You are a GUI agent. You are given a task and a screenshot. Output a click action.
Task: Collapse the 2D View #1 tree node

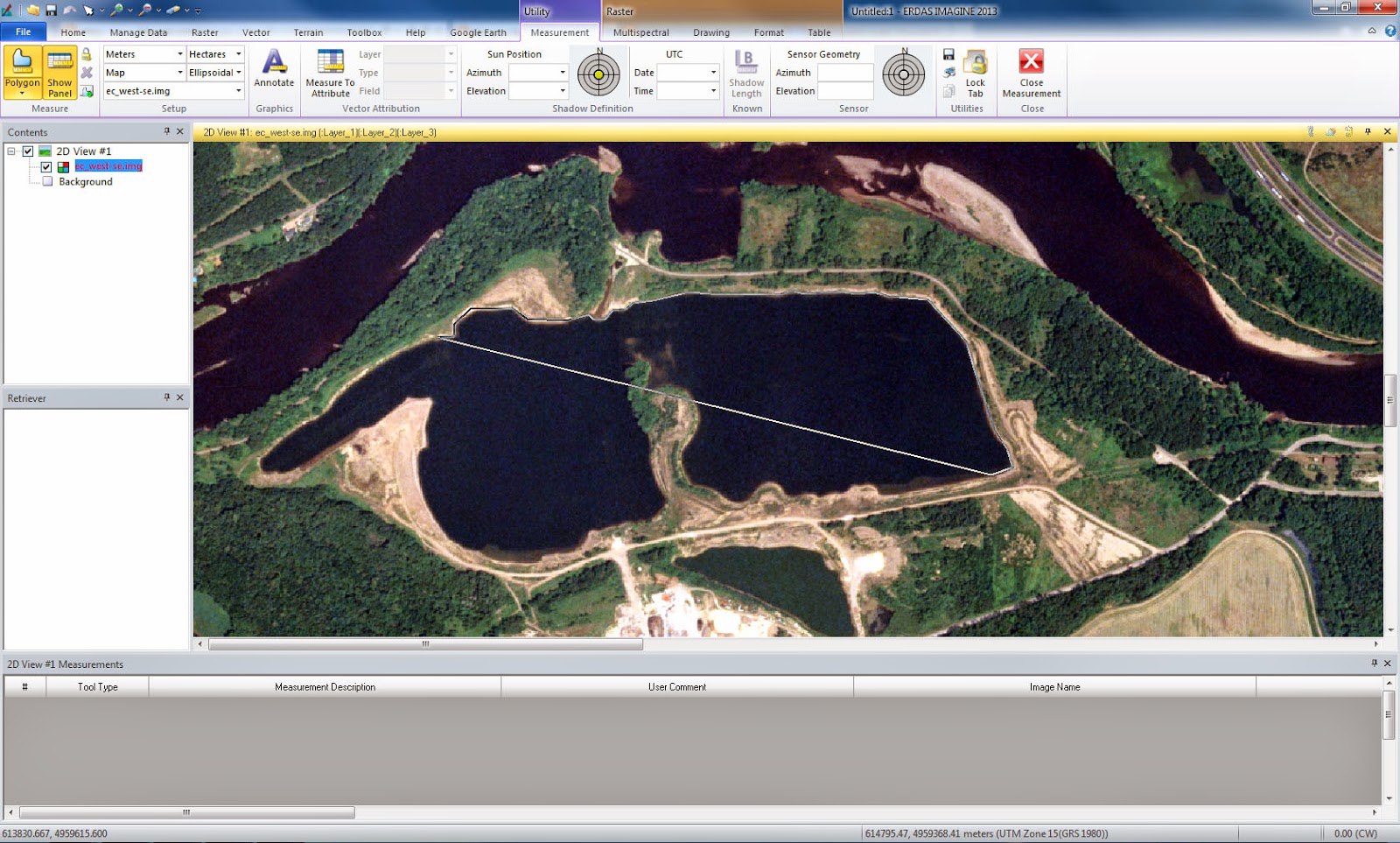pyautogui.click(x=11, y=151)
